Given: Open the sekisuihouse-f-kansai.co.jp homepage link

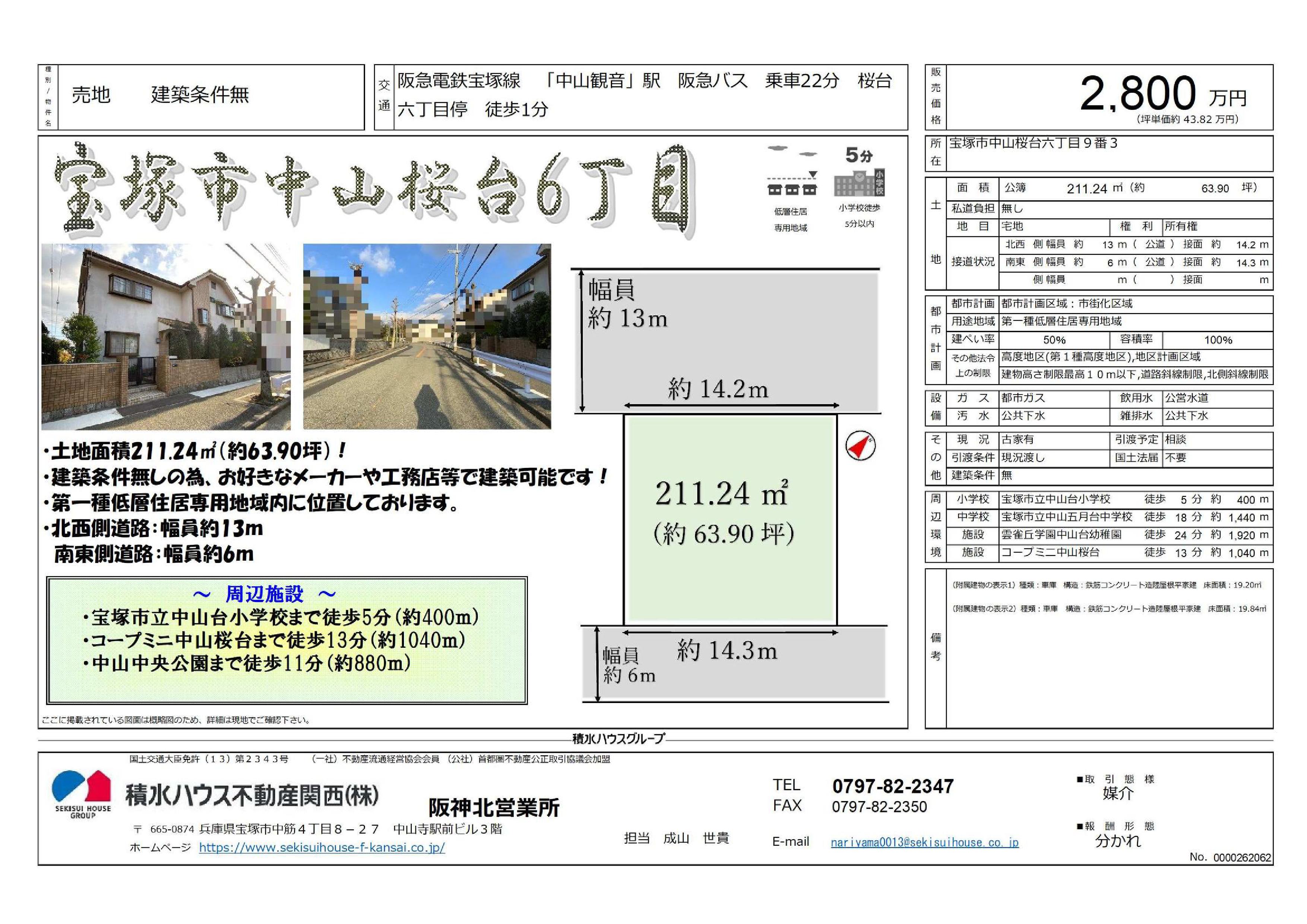Looking at the screenshot, I should (322, 847).
